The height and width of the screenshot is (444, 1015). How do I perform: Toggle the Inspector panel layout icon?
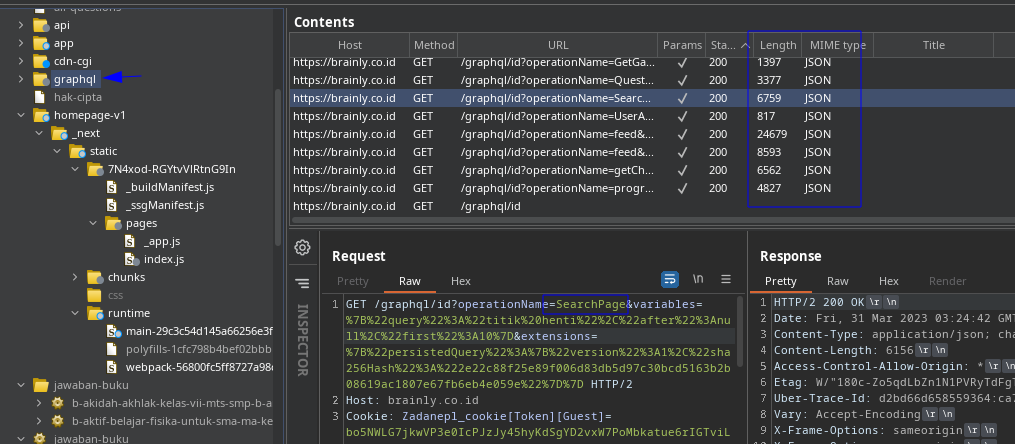(302, 283)
